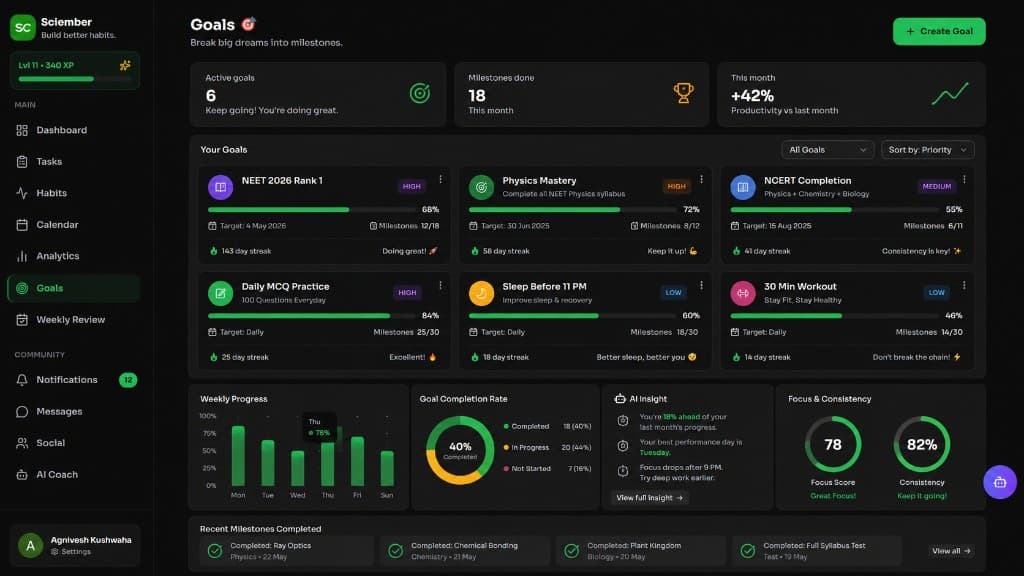The width and height of the screenshot is (1024, 576).
Task: Click the LOW priority tag on 30 Min Workout
Action: coord(936,293)
